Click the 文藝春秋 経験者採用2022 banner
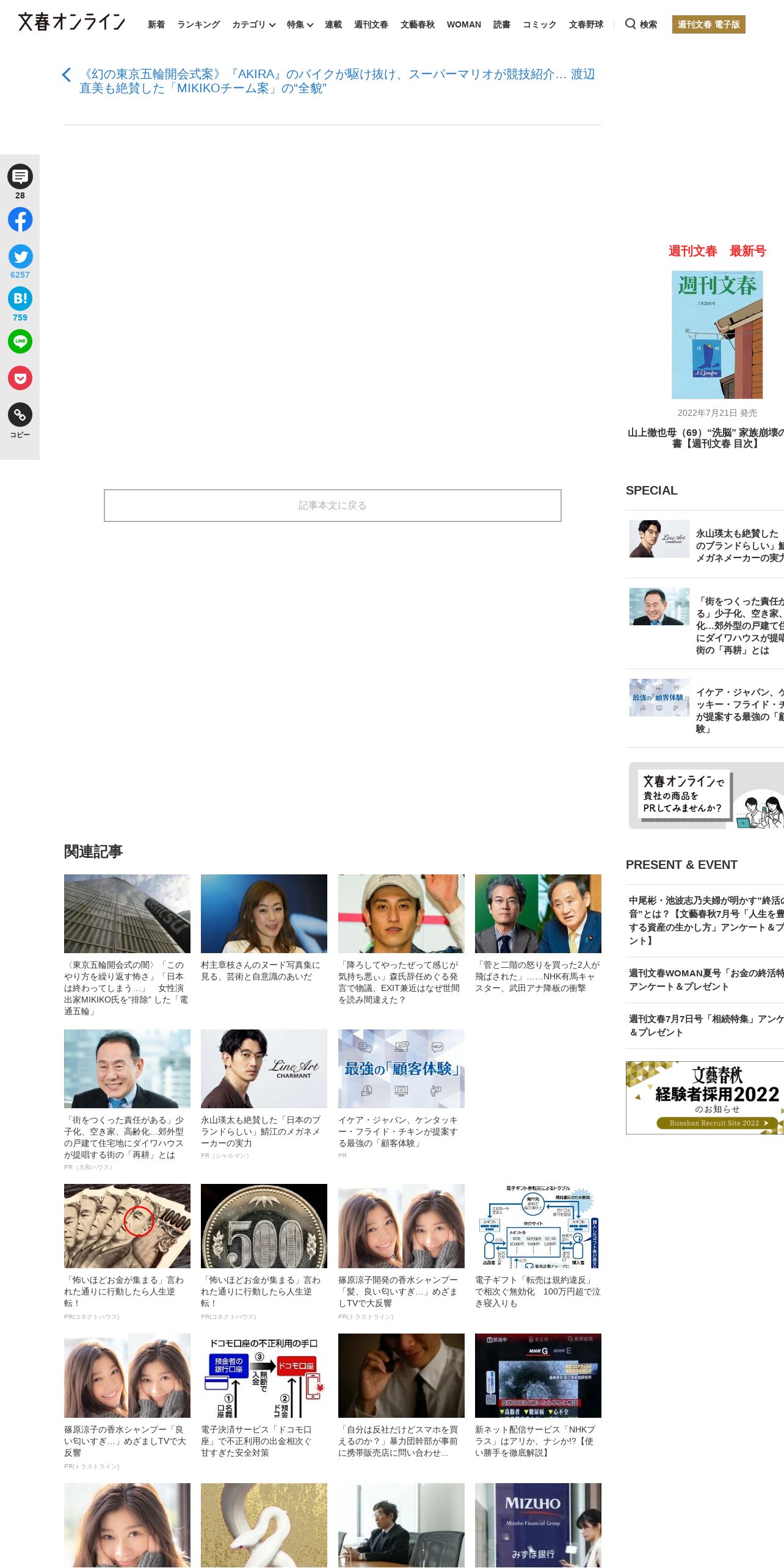 point(705,1097)
